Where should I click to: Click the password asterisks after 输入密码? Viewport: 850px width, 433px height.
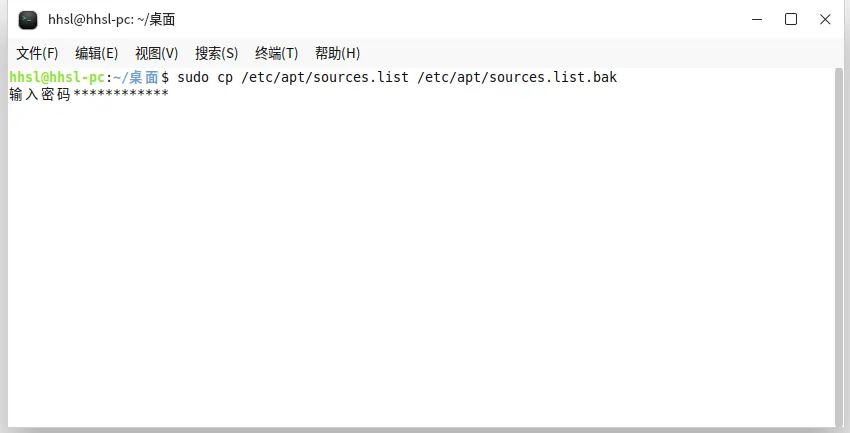(x=121, y=94)
